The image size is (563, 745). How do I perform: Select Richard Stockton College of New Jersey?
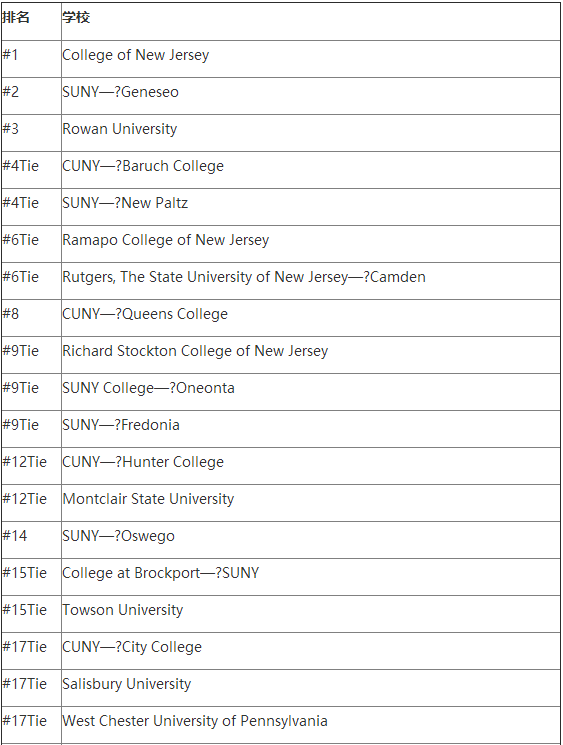pos(195,351)
